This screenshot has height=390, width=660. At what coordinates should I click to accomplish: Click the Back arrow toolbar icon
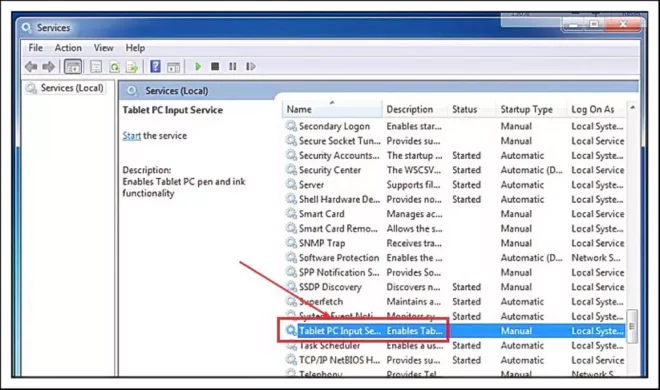point(31,66)
